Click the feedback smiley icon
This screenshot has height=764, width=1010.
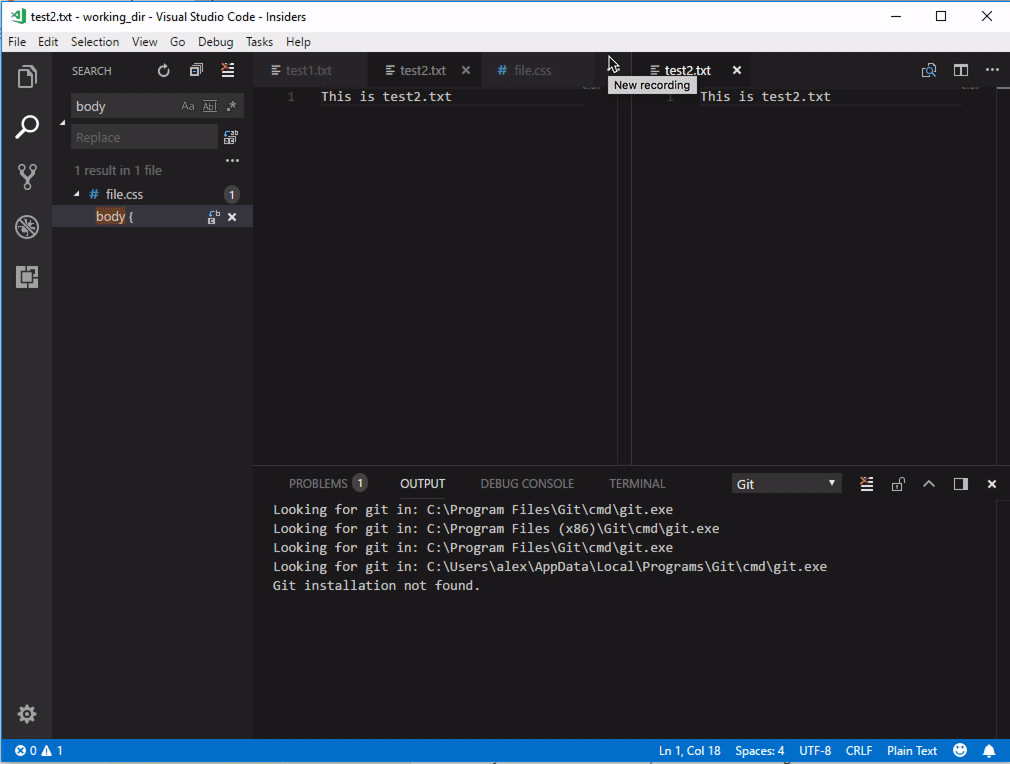coord(960,750)
